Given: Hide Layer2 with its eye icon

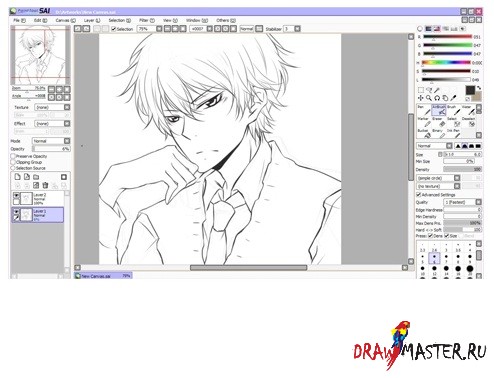Looking at the screenshot, I should pos(16,195).
